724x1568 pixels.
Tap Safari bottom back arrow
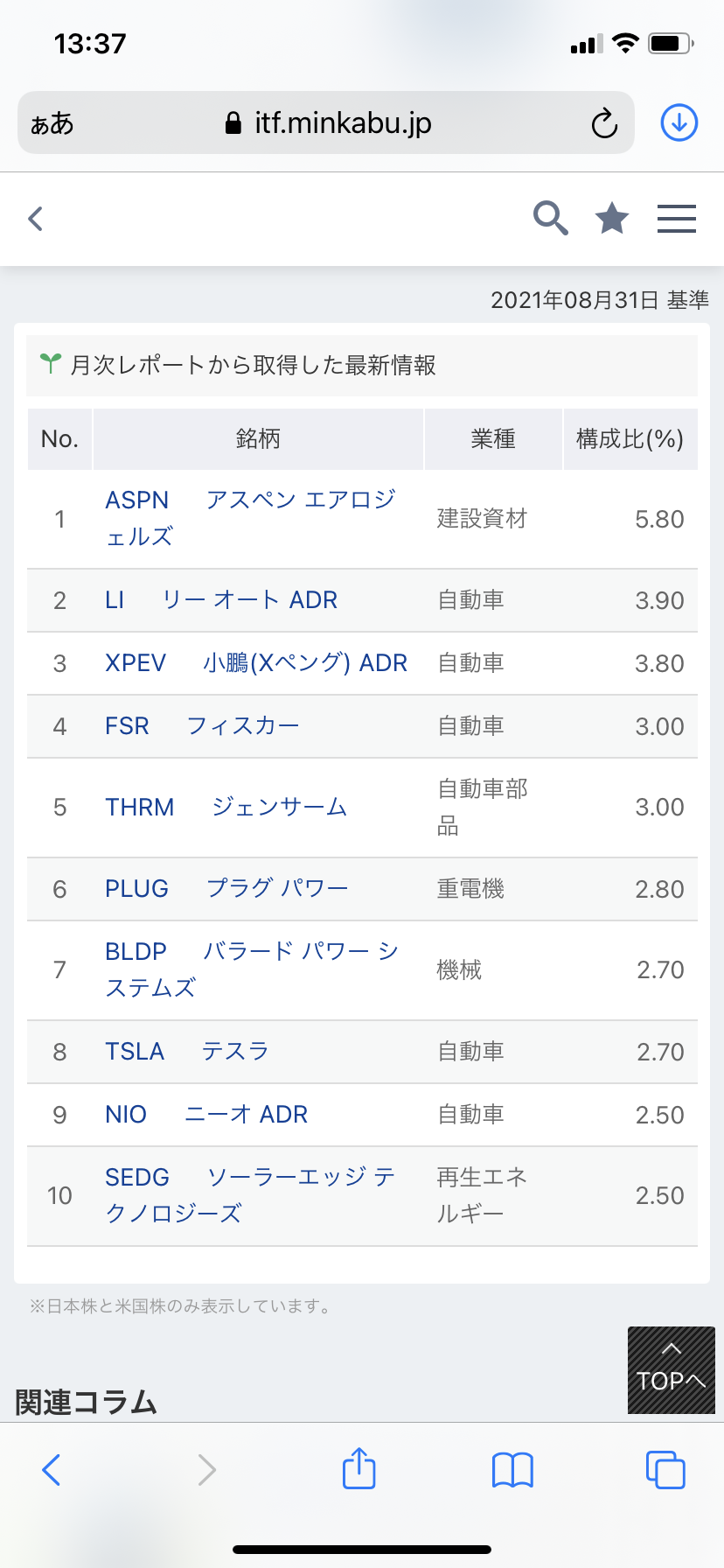(x=52, y=1469)
